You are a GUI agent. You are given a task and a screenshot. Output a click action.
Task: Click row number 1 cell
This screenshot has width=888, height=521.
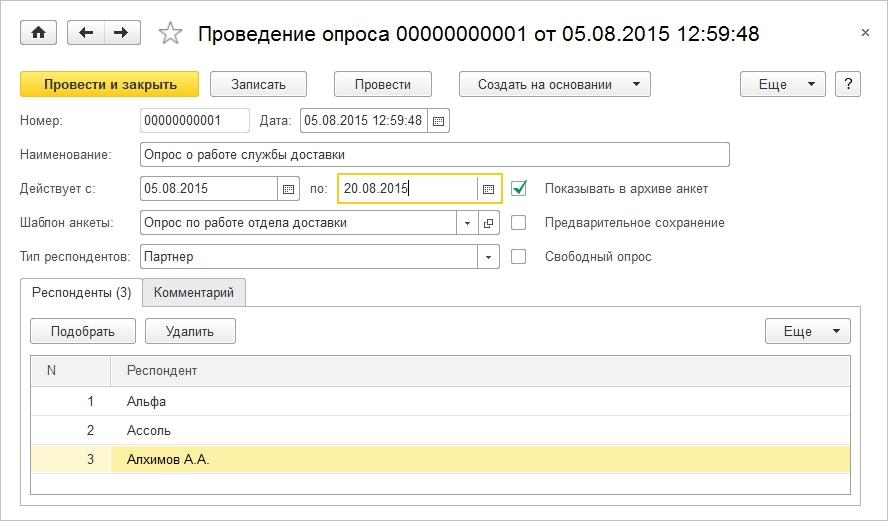click(71, 402)
